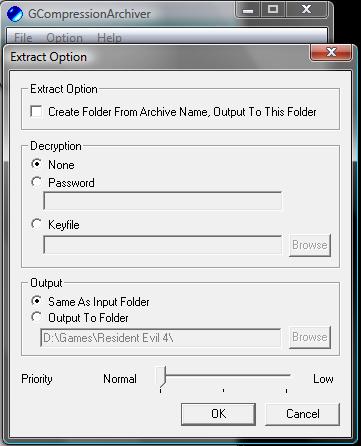Open the Option menu
Screen dimensions: 361x446
click(64, 38)
